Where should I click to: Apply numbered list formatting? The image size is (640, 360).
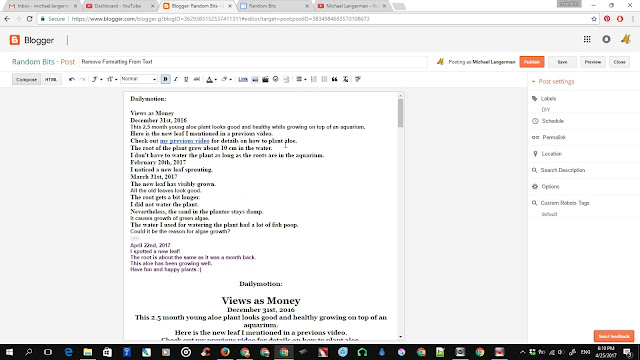pyautogui.click(x=313, y=79)
